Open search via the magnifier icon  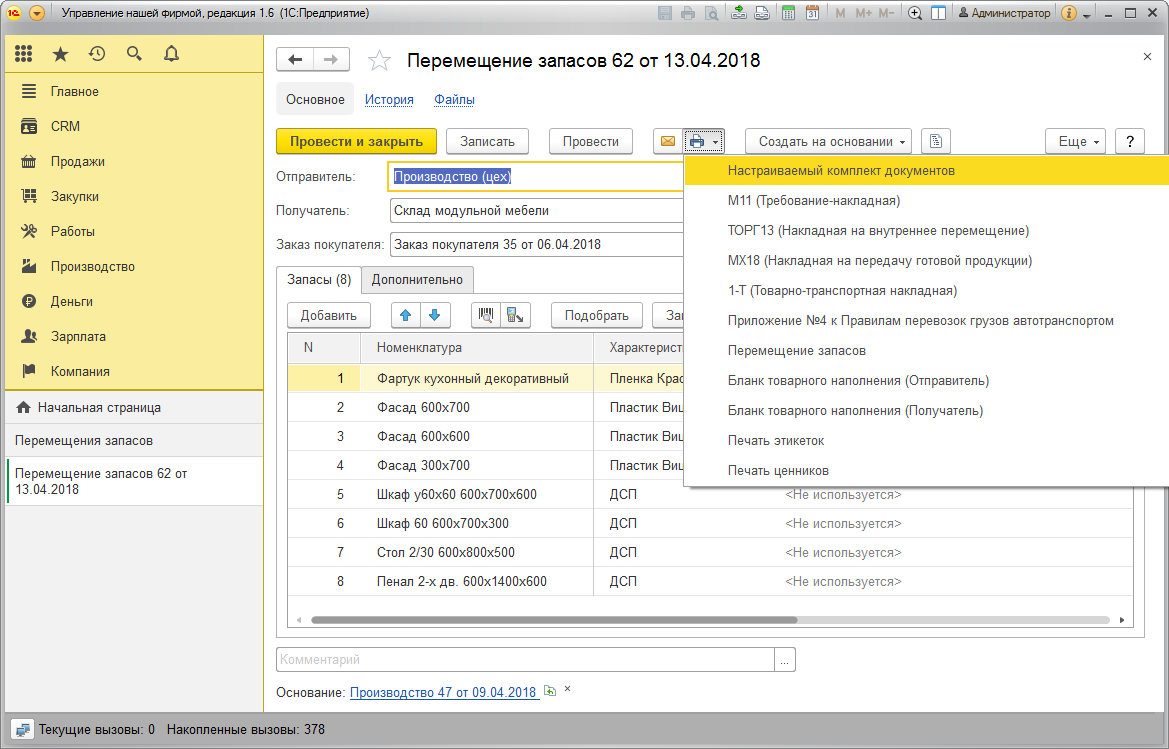(134, 54)
